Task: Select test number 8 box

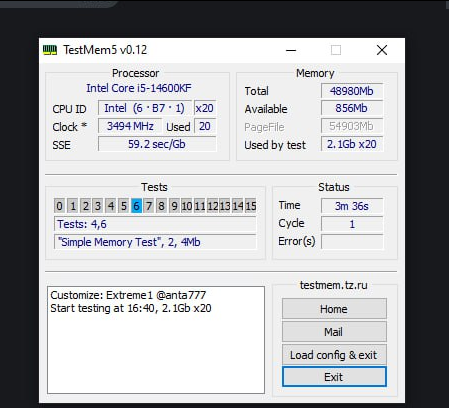Action: (x=161, y=206)
